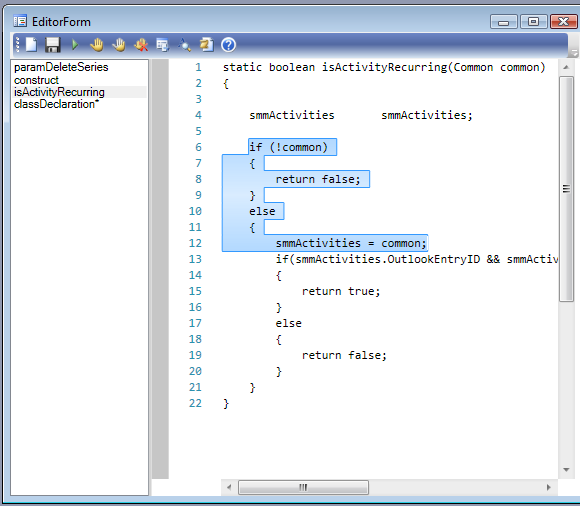This screenshot has width=580, height=506.
Task: Click 'else' on line 17
Action: pyautogui.click(x=289, y=323)
